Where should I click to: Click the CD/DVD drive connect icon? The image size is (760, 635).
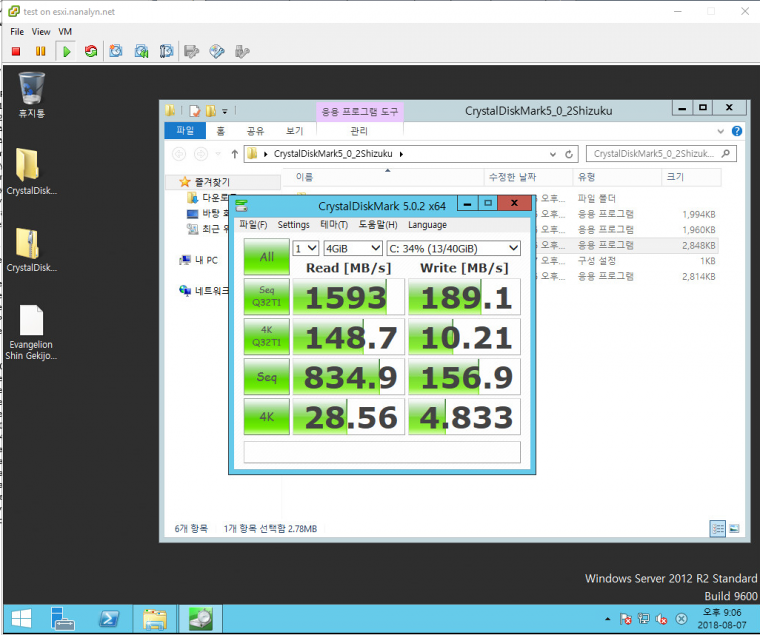pyautogui.click(x=217, y=51)
